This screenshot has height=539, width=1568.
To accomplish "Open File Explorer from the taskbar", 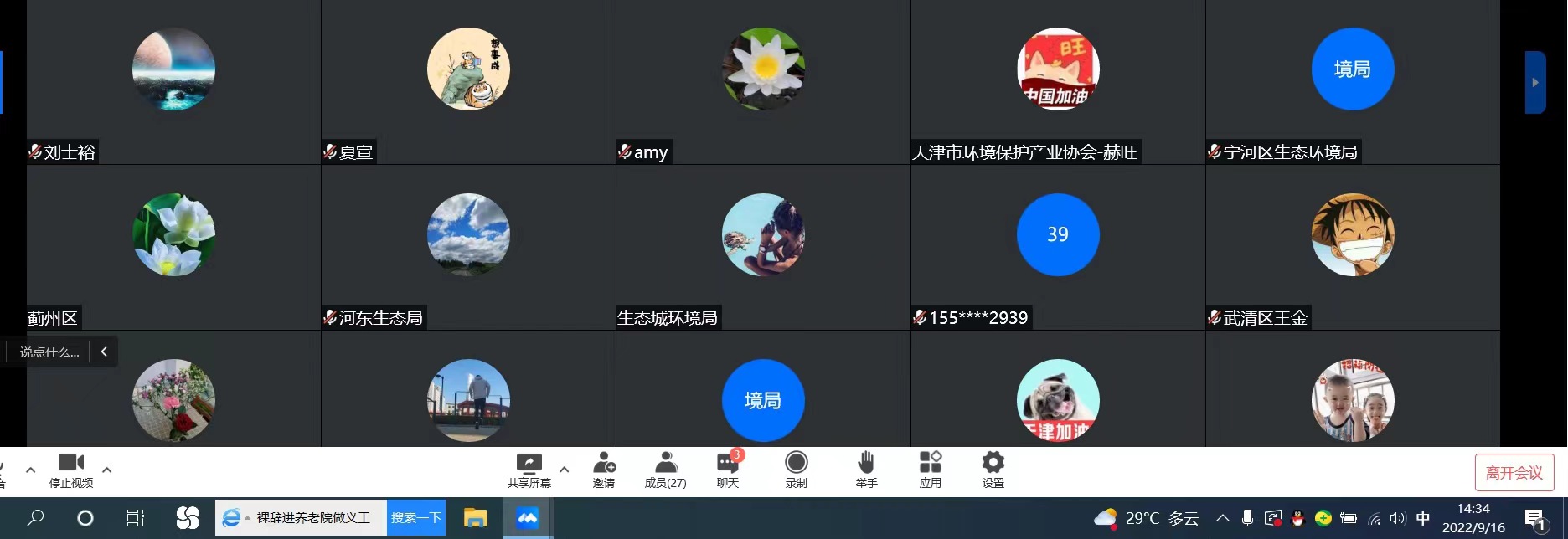I will pyautogui.click(x=476, y=518).
